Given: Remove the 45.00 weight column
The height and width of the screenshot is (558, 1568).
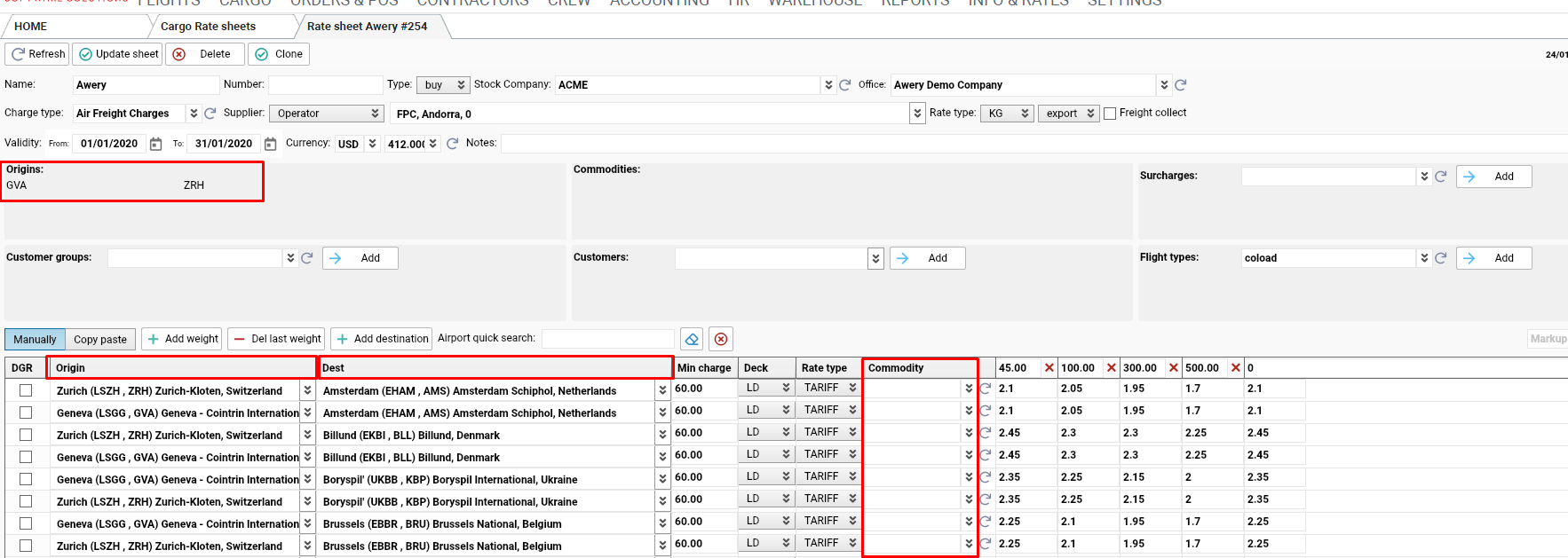Looking at the screenshot, I should (x=1049, y=368).
